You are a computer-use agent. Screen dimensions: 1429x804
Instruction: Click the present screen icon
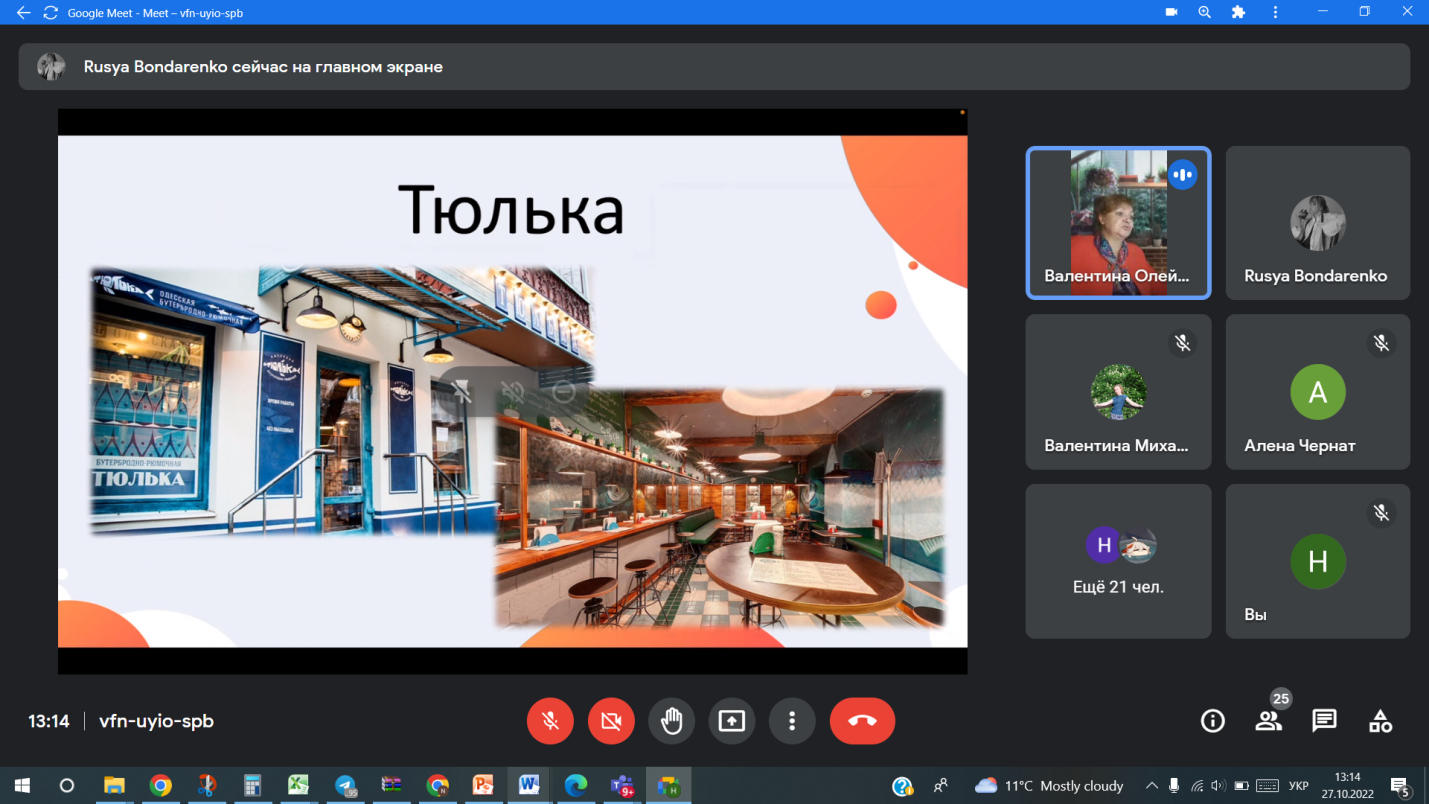(732, 721)
